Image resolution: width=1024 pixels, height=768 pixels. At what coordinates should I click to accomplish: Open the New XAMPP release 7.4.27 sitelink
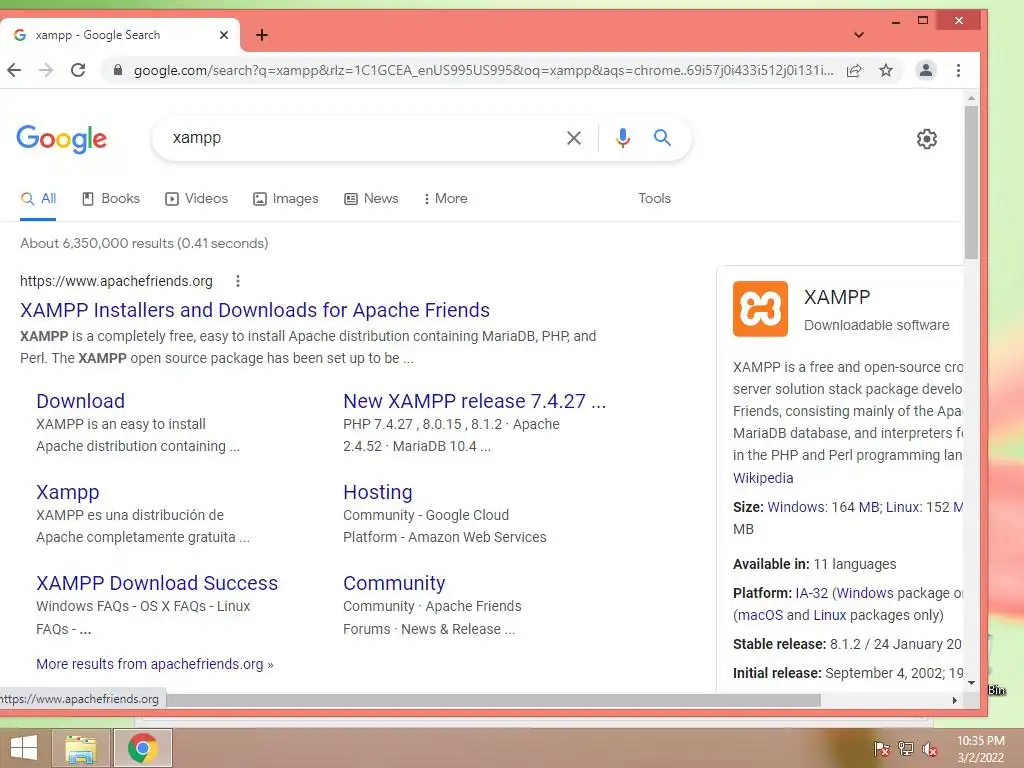[475, 401]
